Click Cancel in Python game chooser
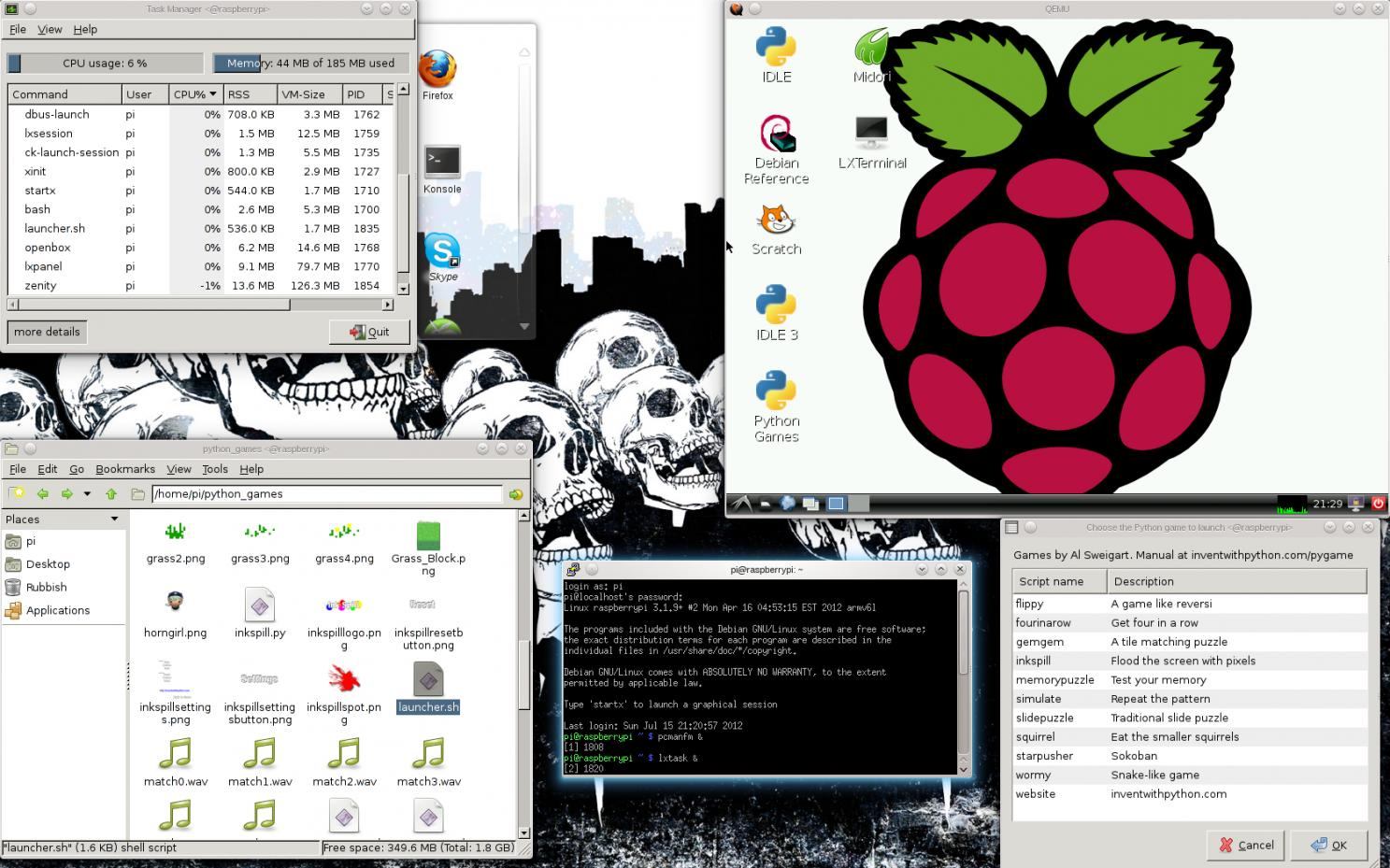This screenshot has height=868, width=1390. [x=1246, y=845]
